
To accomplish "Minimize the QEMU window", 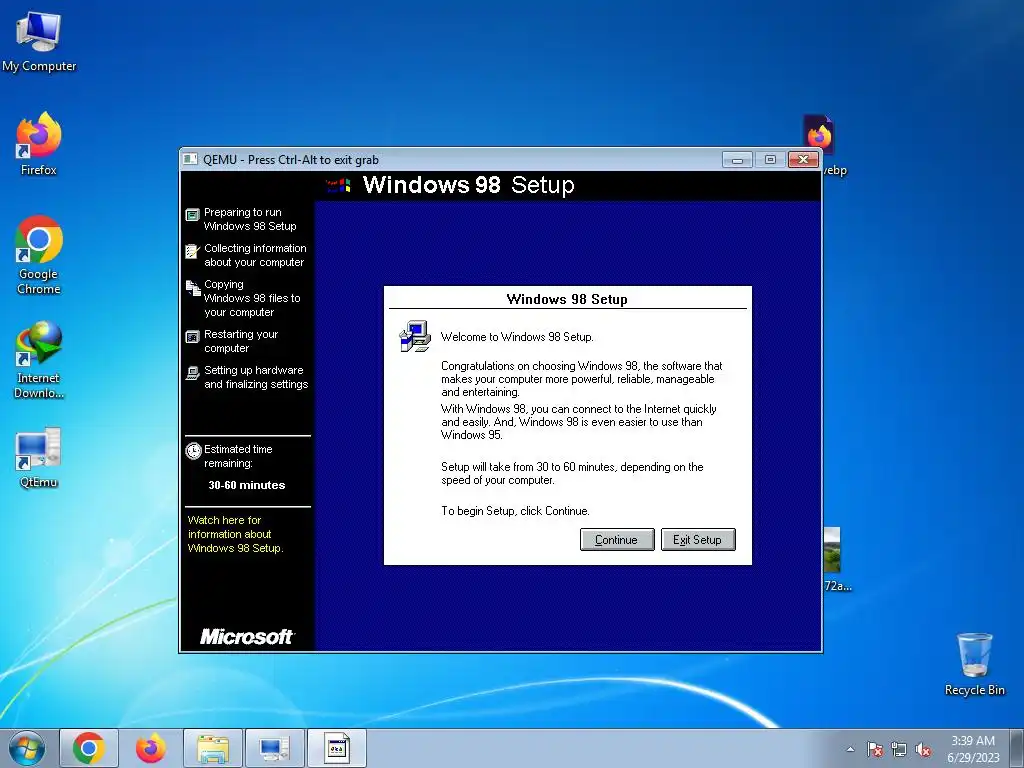I will 737,159.
